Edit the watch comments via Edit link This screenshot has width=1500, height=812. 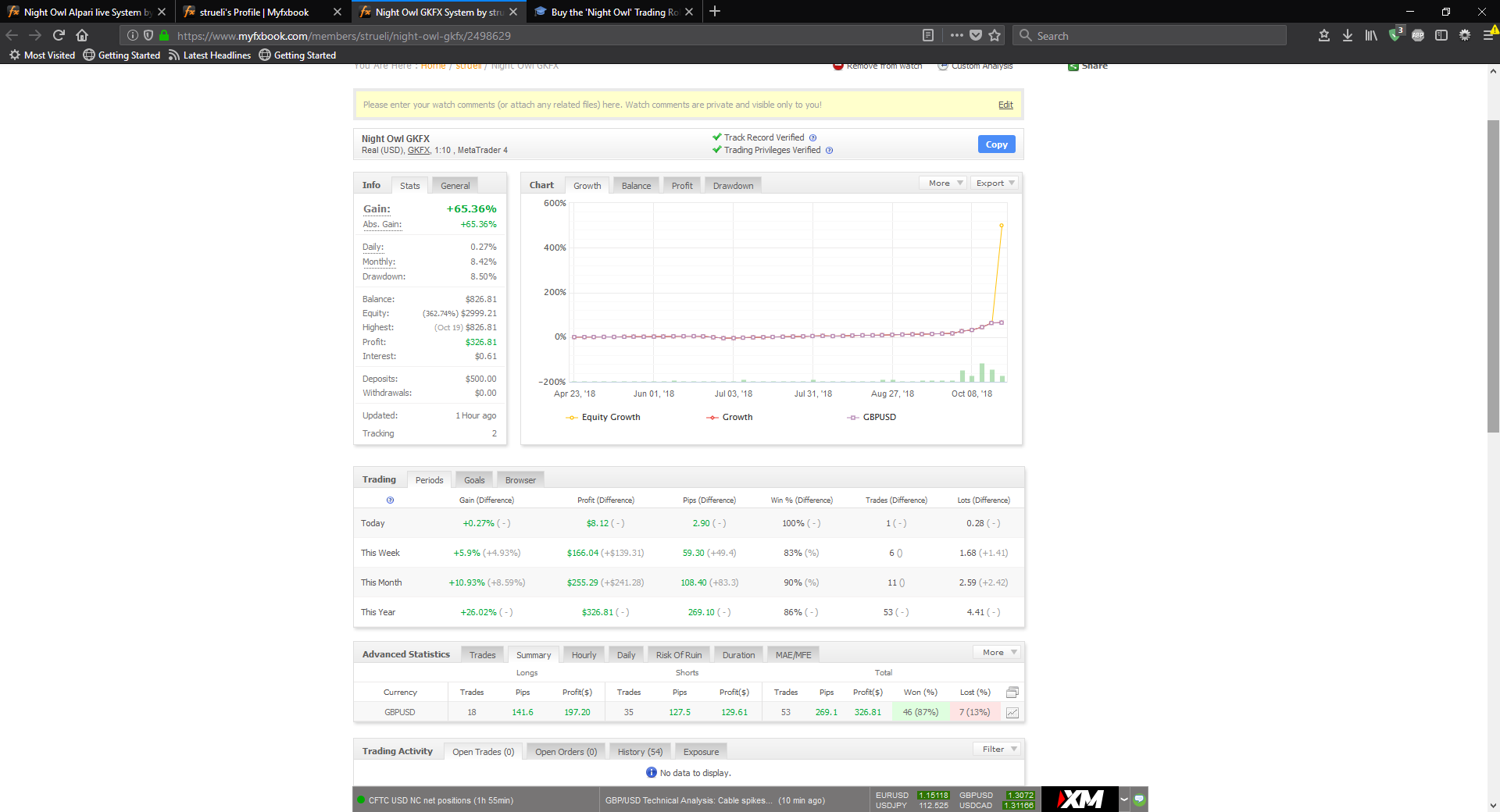[1005, 105]
